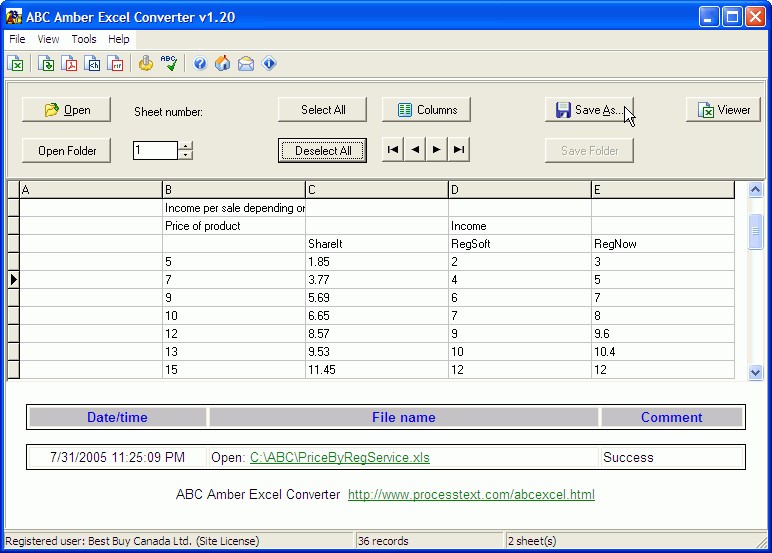Click the open Excel file toolbar icon
The image size is (772, 553).
click(x=16, y=64)
